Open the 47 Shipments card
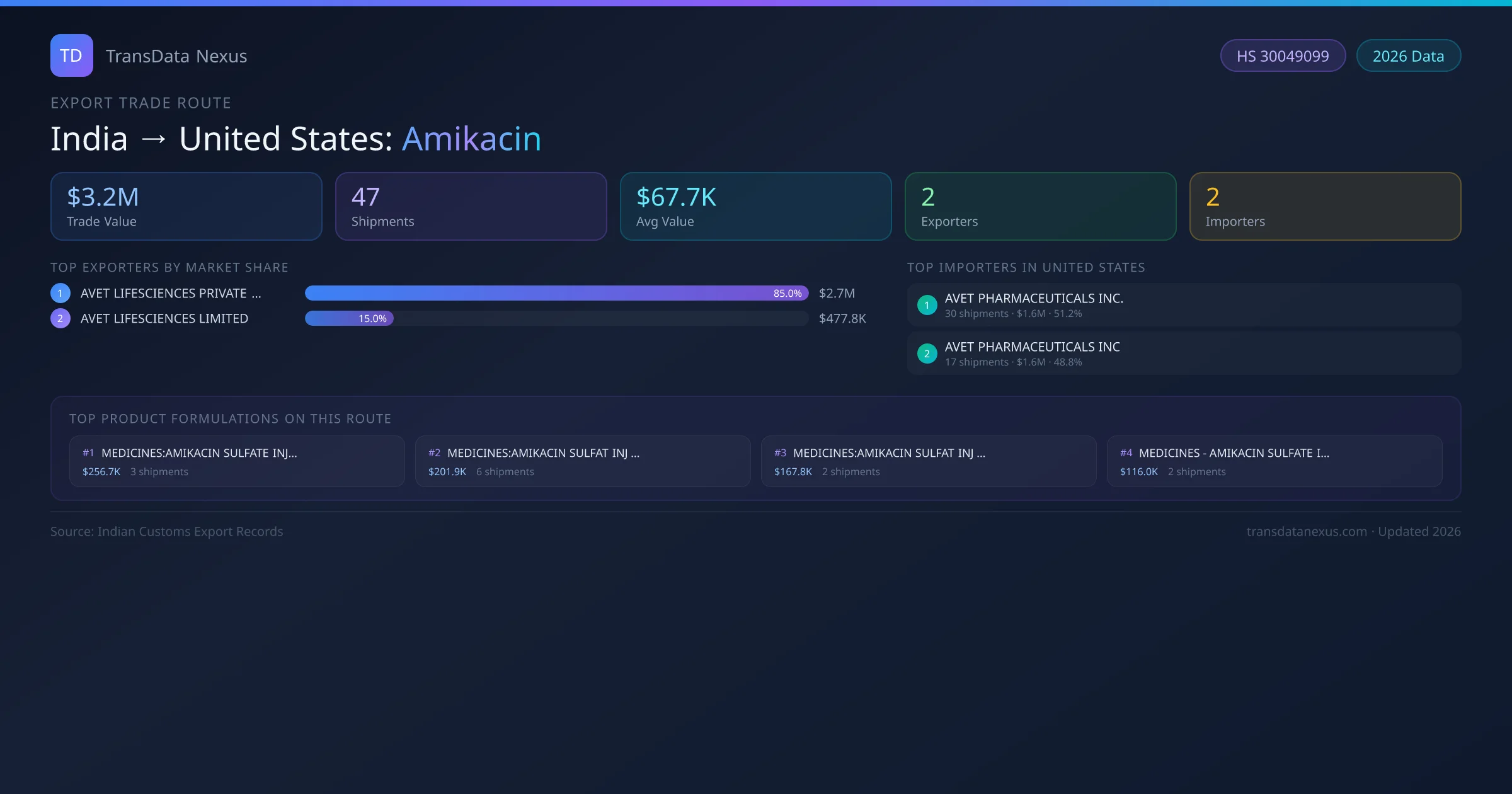The image size is (1512, 794). click(471, 207)
